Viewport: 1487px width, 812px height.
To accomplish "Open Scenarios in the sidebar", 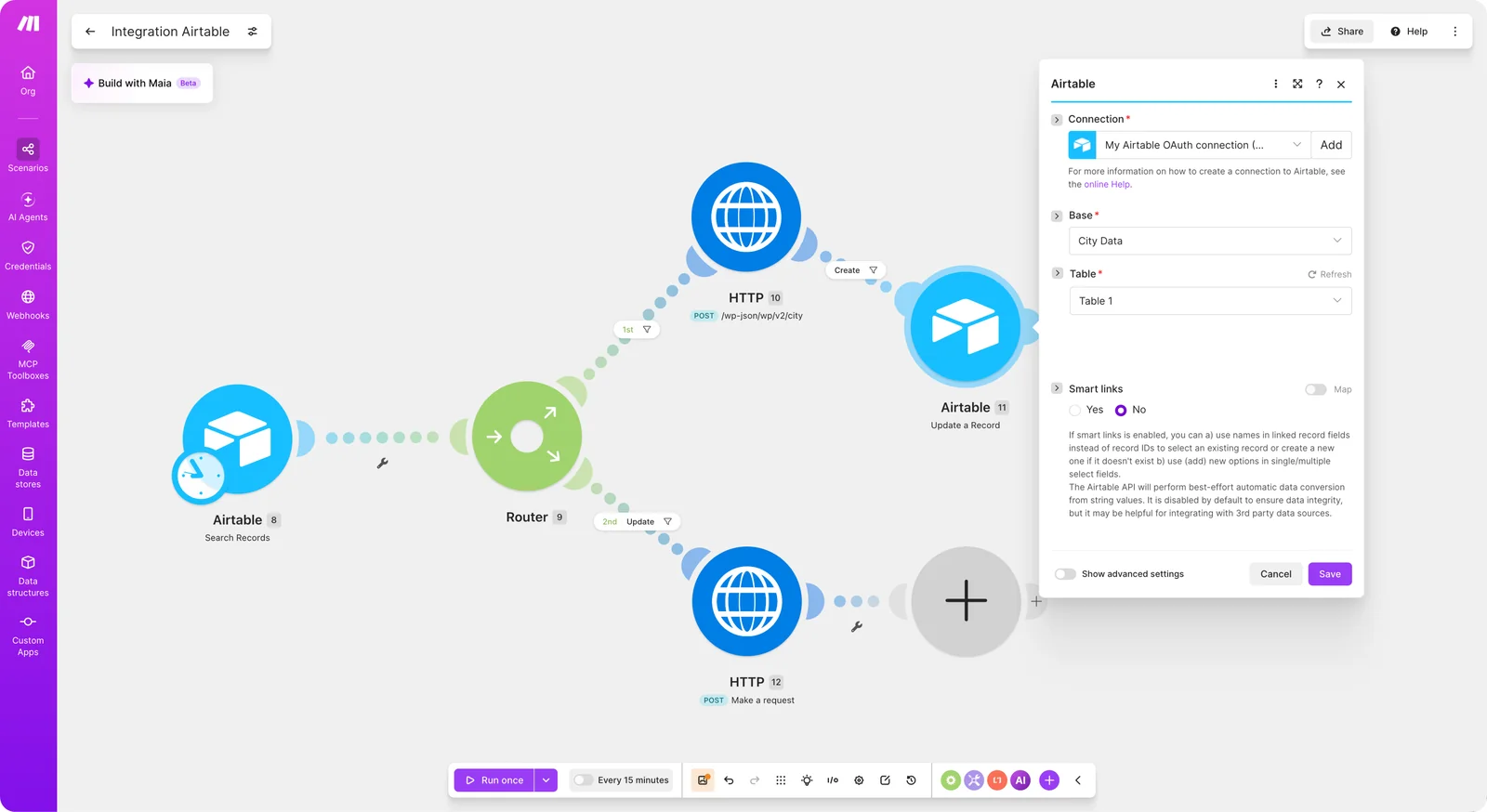I will point(28,156).
